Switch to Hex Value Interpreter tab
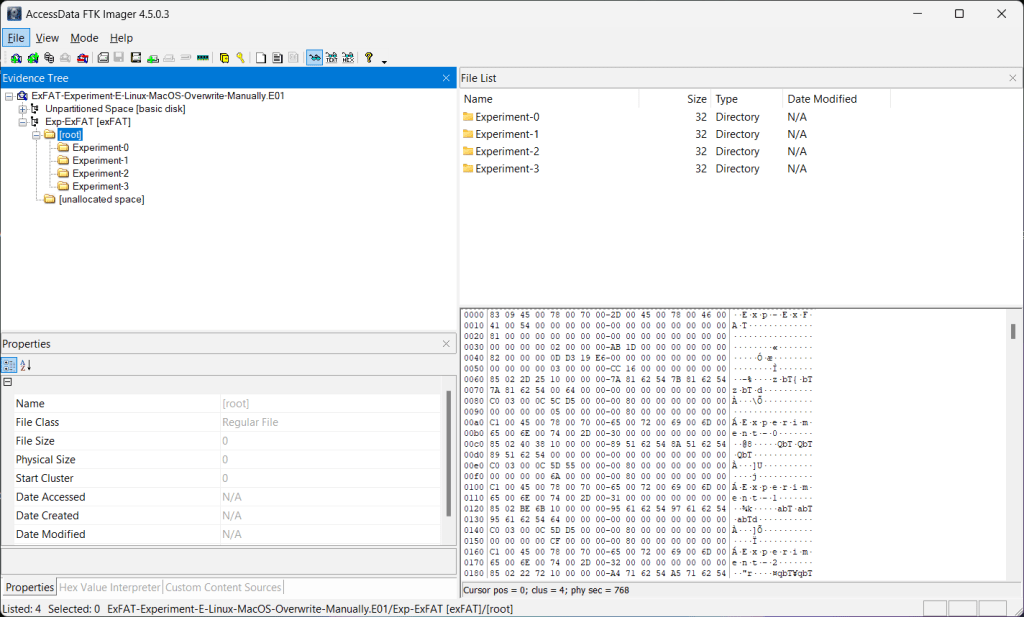This screenshot has width=1024, height=617. [x=110, y=587]
